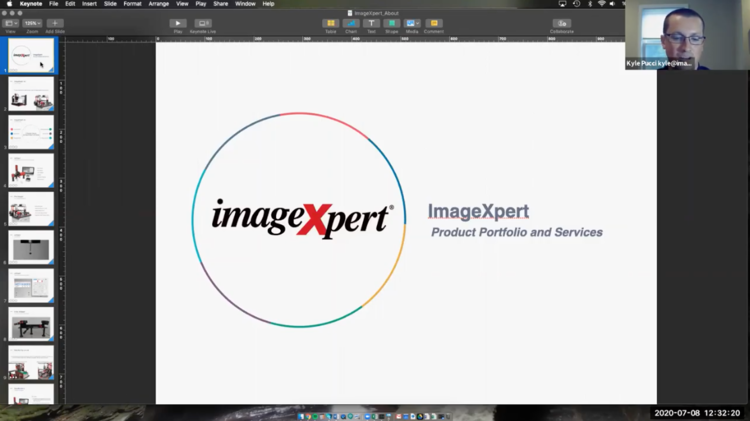Click the Keynote Live icon

(203, 23)
